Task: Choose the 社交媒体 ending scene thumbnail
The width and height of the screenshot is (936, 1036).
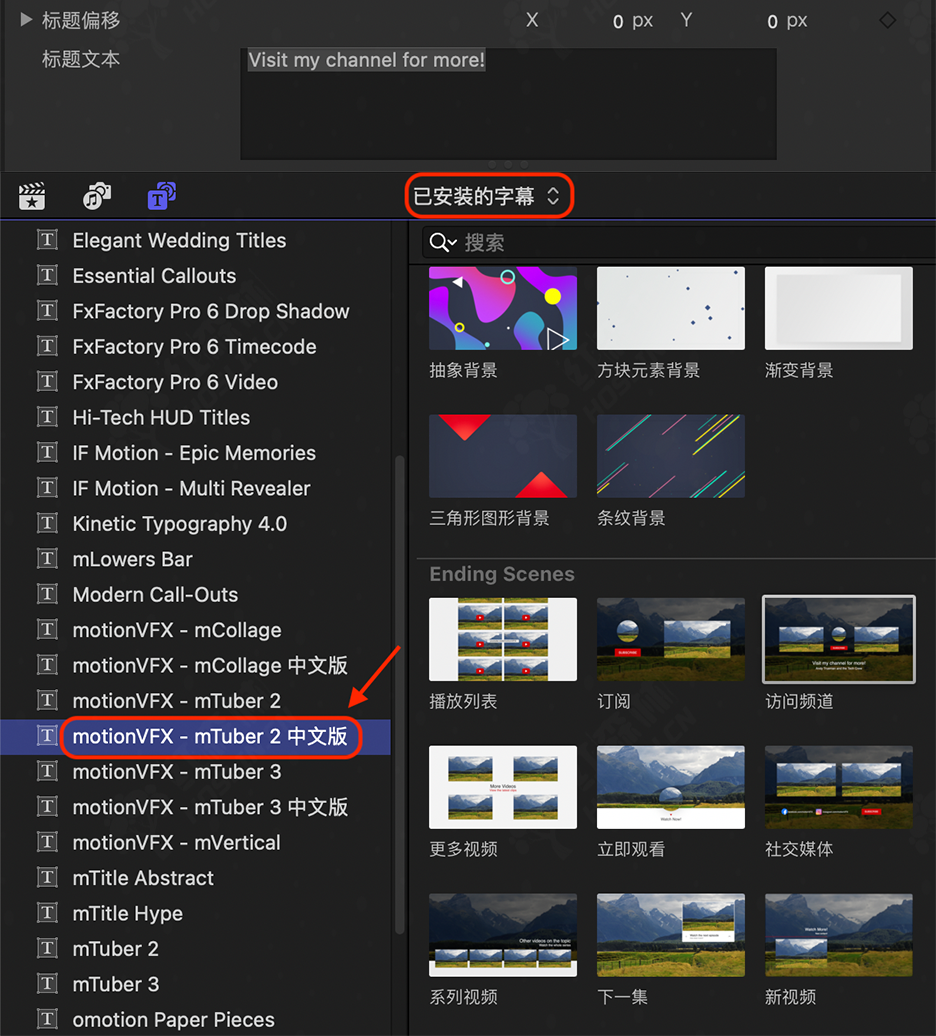Action: pos(838,787)
